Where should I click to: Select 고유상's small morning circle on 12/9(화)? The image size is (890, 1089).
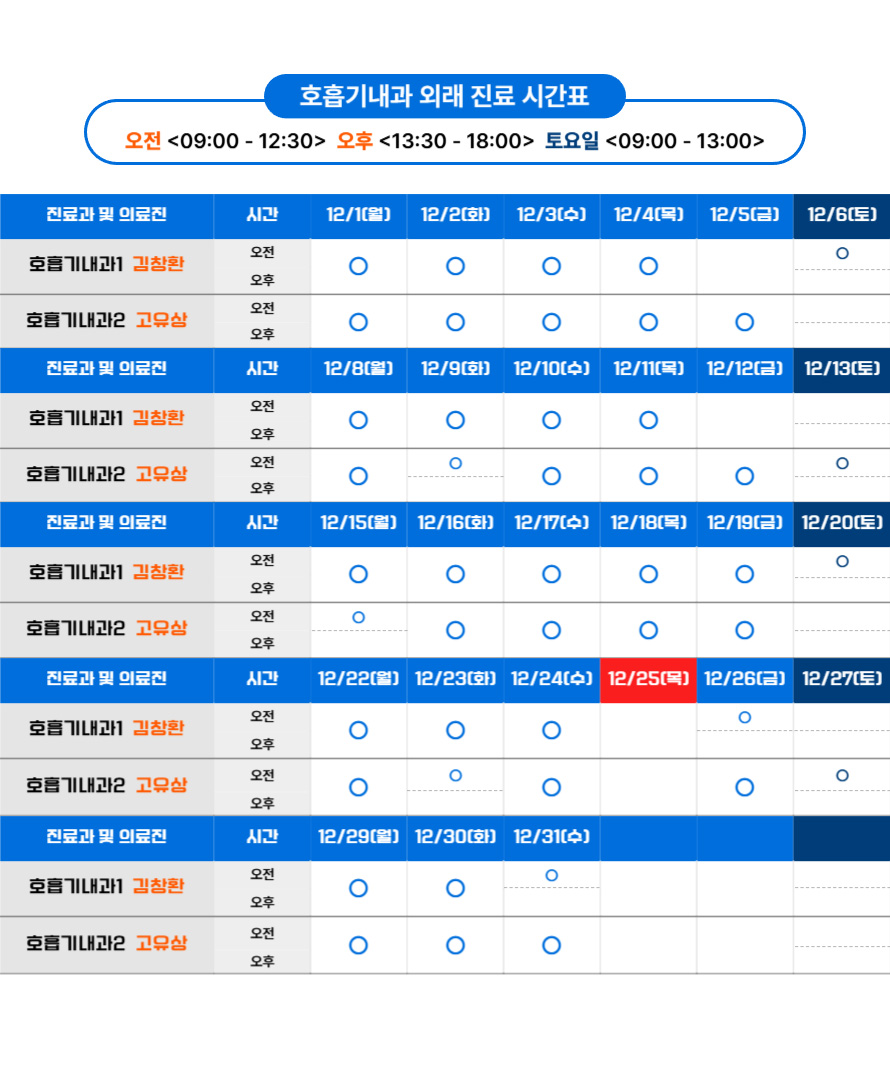point(455,463)
